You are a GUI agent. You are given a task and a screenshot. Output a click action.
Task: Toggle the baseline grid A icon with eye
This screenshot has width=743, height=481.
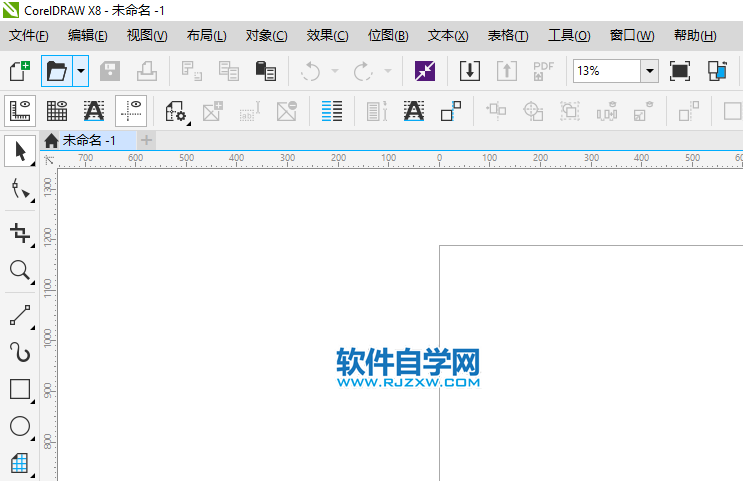pyautogui.click(x=94, y=111)
